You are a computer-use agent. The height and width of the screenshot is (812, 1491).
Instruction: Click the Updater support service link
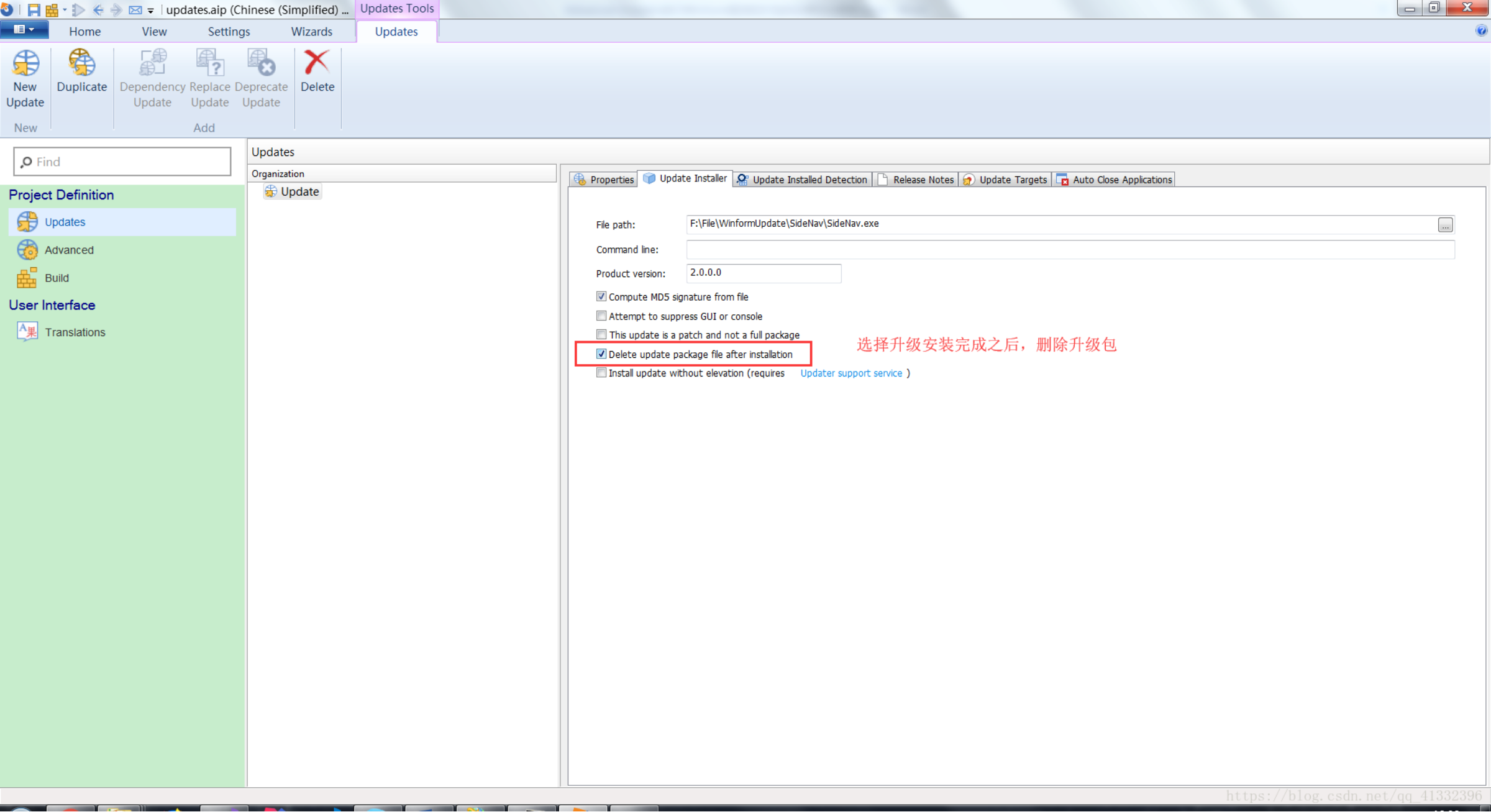[x=850, y=373]
